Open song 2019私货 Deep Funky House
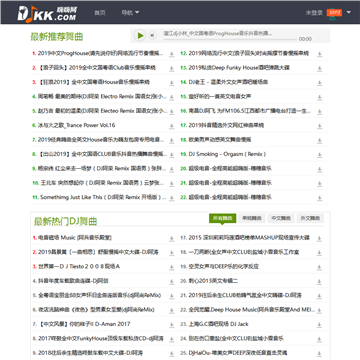The image size is (360, 360). [x=239, y=68]
